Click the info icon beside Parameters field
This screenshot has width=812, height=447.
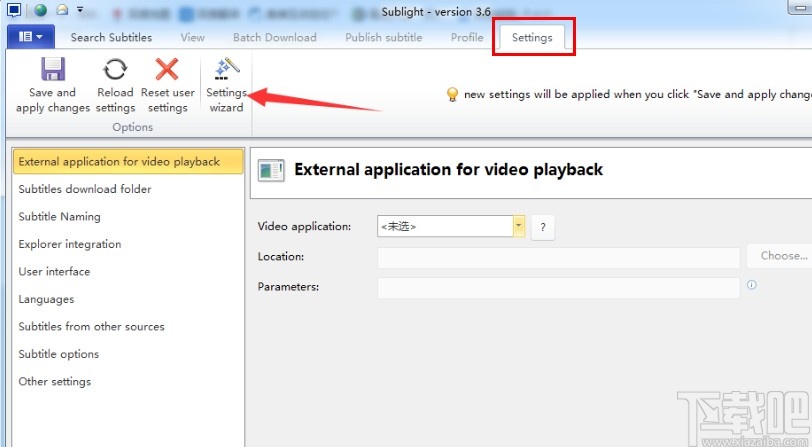pyautogui.click(x=751, y=285)
